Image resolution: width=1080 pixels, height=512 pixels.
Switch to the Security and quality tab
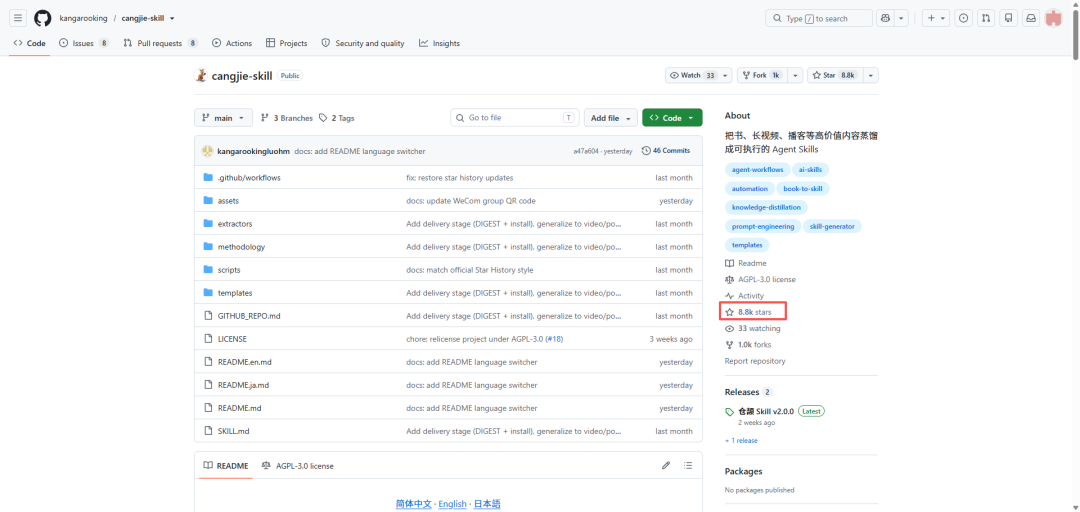[x=363, y=43]
